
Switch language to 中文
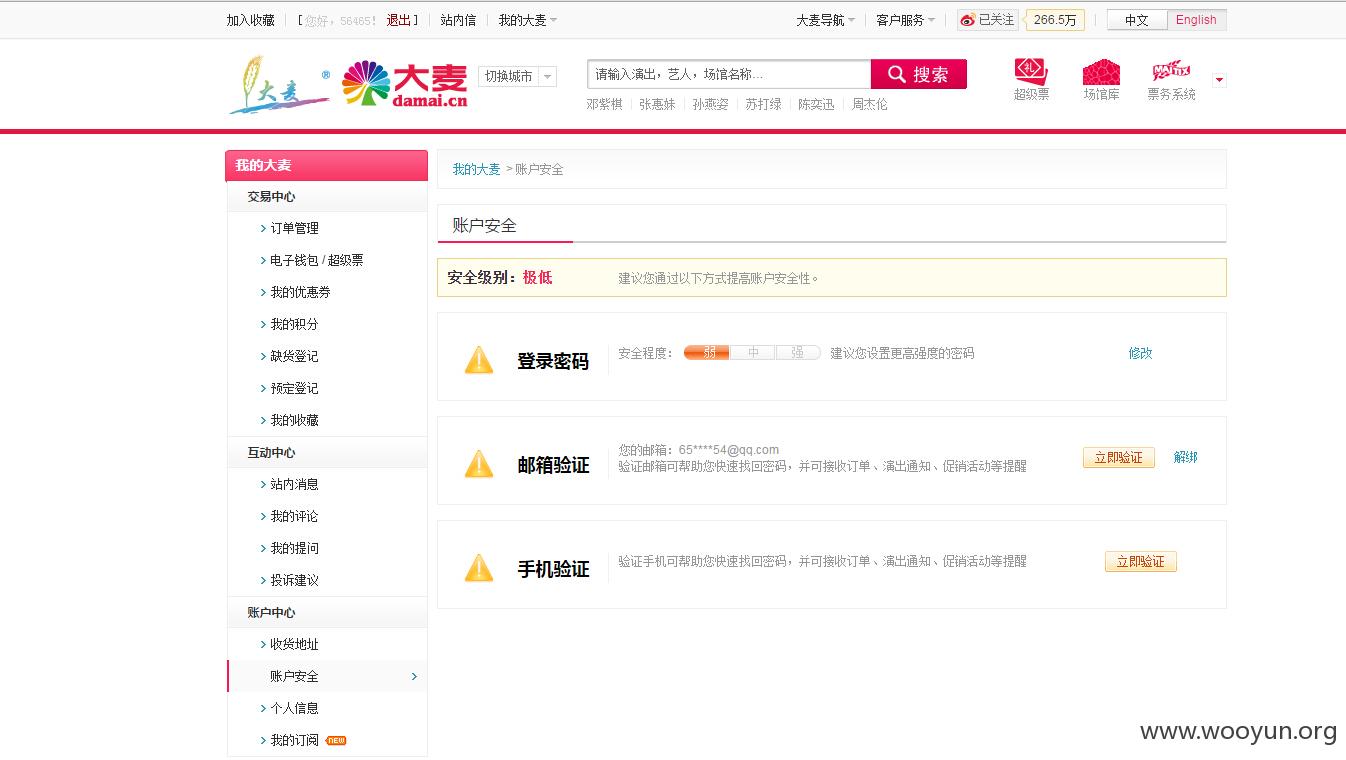click(x=1137, y=20)
